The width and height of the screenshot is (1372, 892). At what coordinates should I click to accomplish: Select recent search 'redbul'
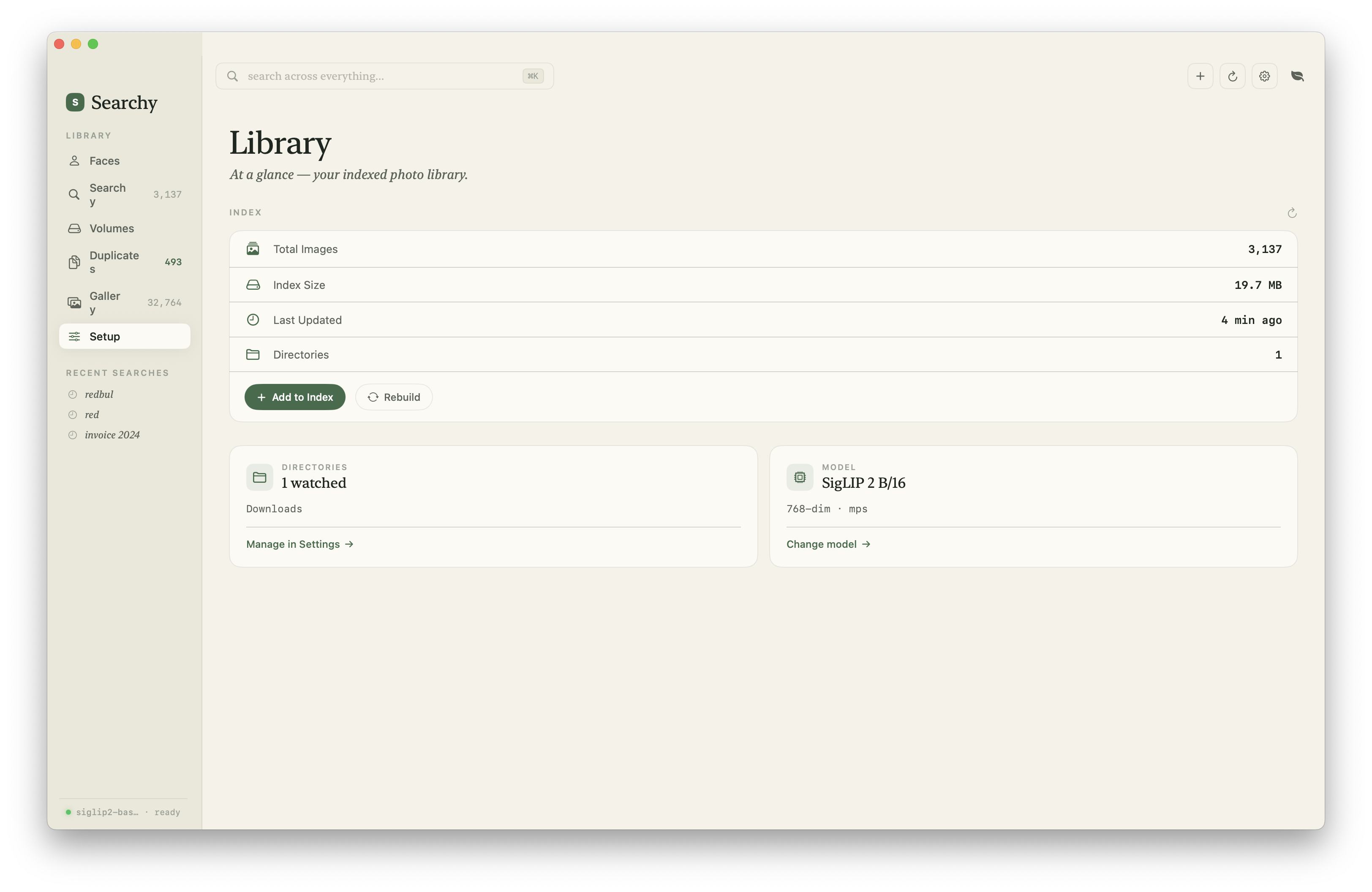tap(99, 394)
